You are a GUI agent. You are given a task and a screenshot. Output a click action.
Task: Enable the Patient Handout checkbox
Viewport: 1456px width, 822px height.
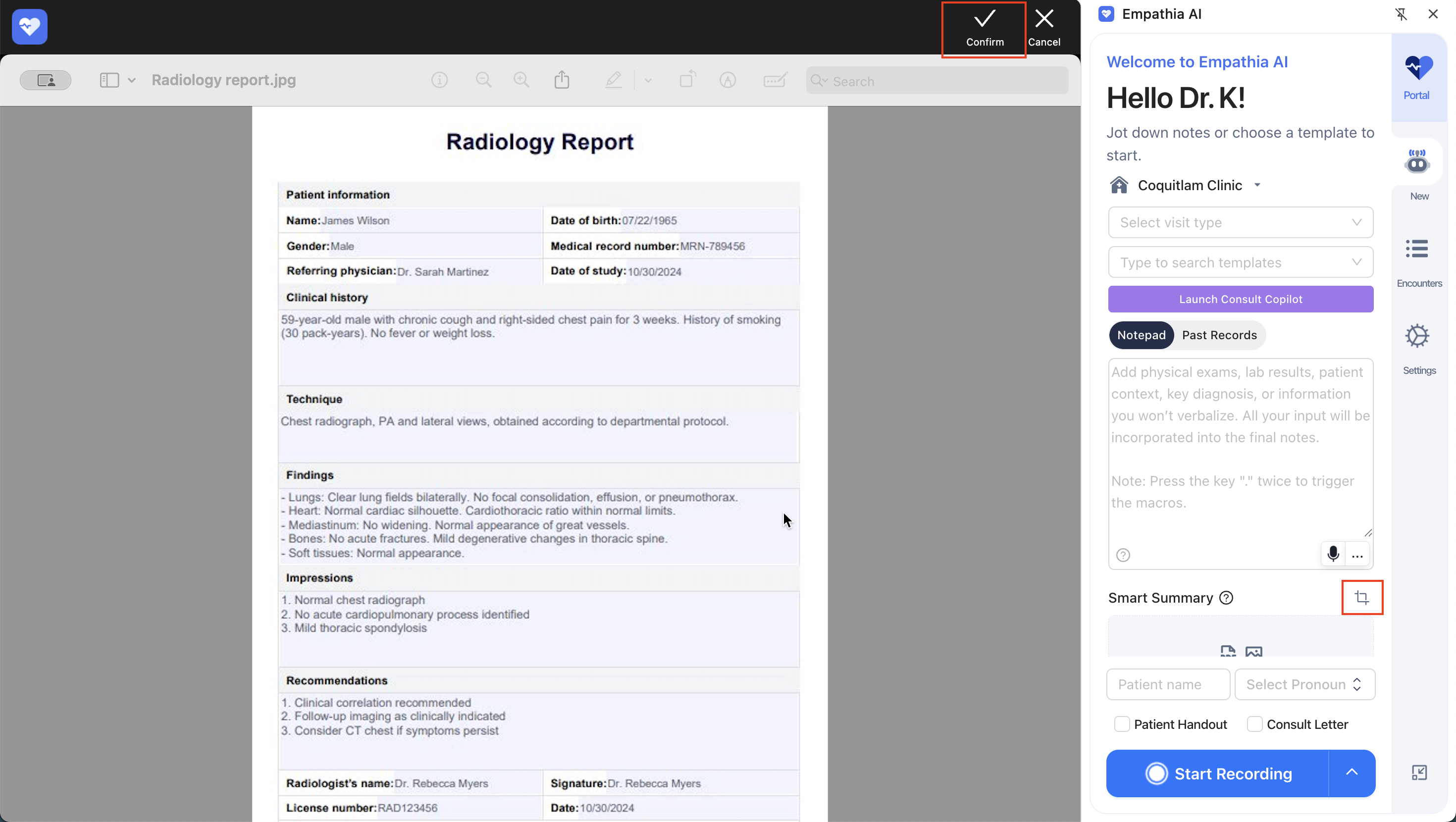click(x=1122, y=724)
